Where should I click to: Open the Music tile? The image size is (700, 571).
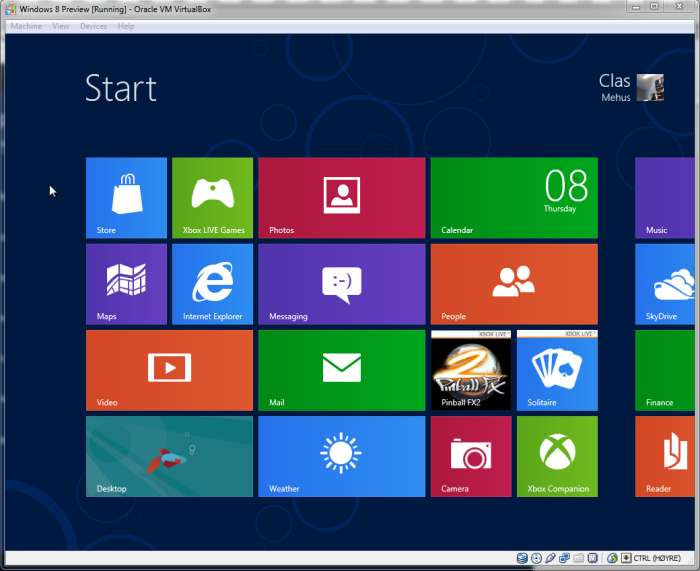pos(665,198)
